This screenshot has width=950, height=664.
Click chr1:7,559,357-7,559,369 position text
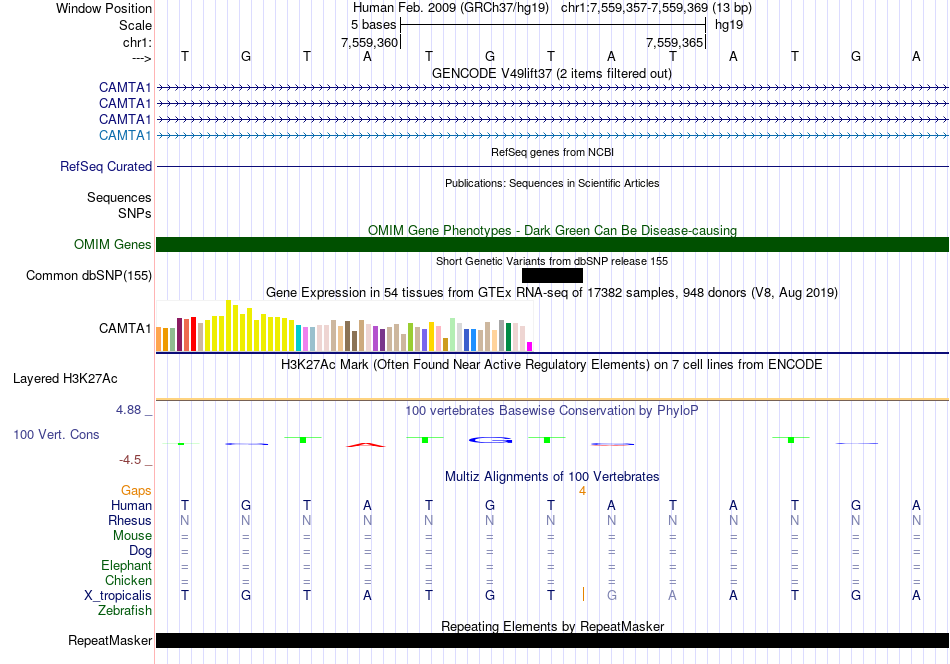(656, 8)
